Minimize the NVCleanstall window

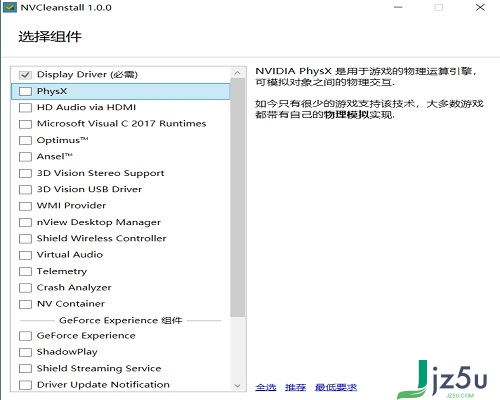click(x=398, y=7)
